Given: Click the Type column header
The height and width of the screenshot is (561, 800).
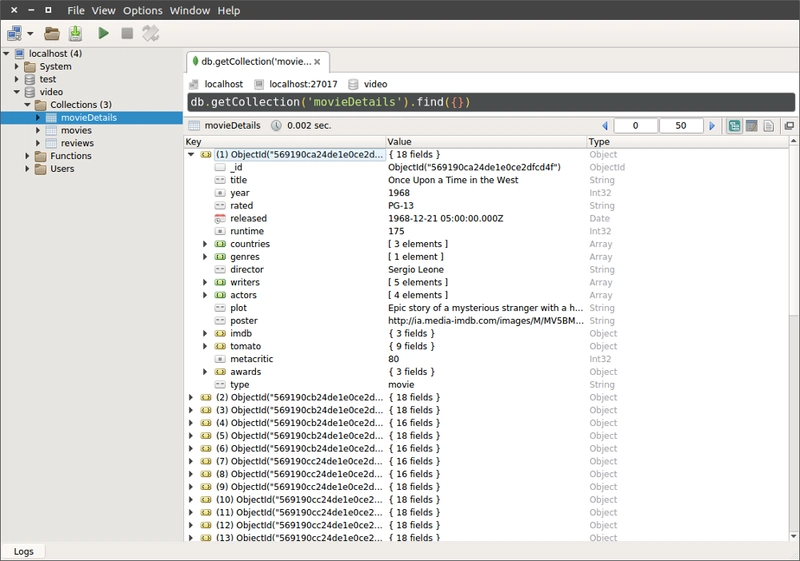Looking at the screenshot, I should click(x=687, y=142).
